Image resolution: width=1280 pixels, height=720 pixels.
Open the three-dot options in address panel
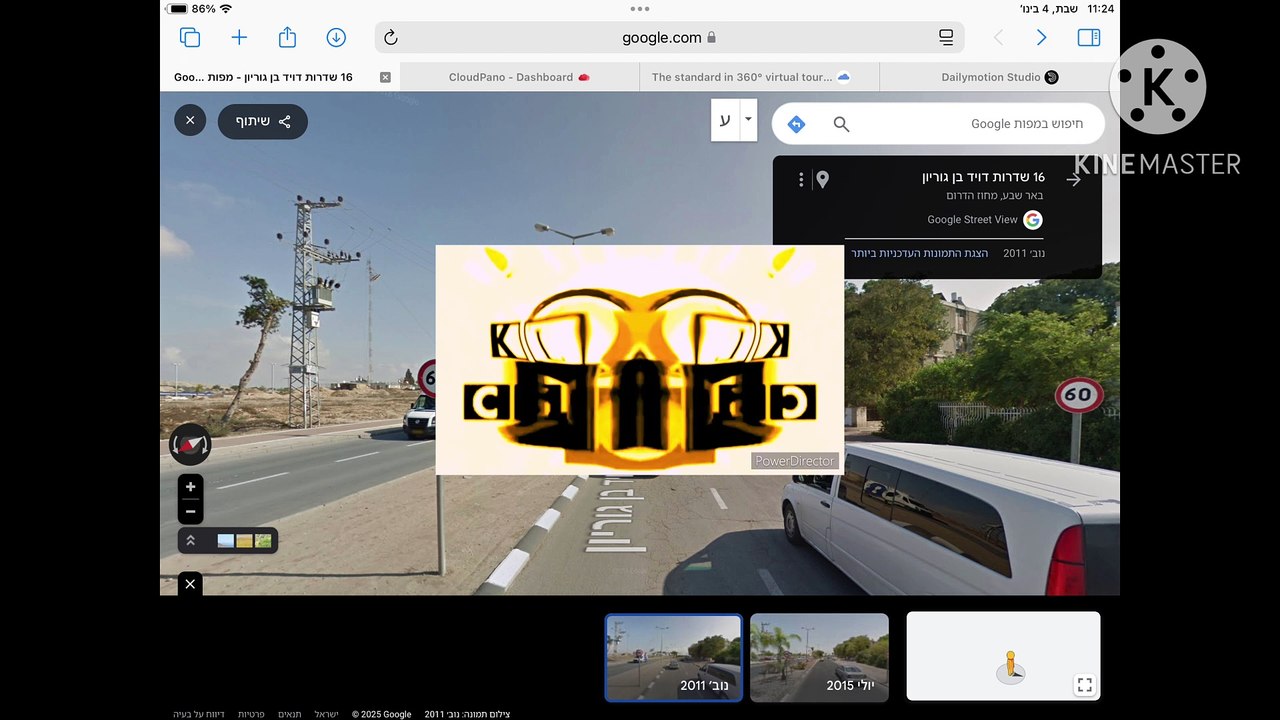(801, 180)
